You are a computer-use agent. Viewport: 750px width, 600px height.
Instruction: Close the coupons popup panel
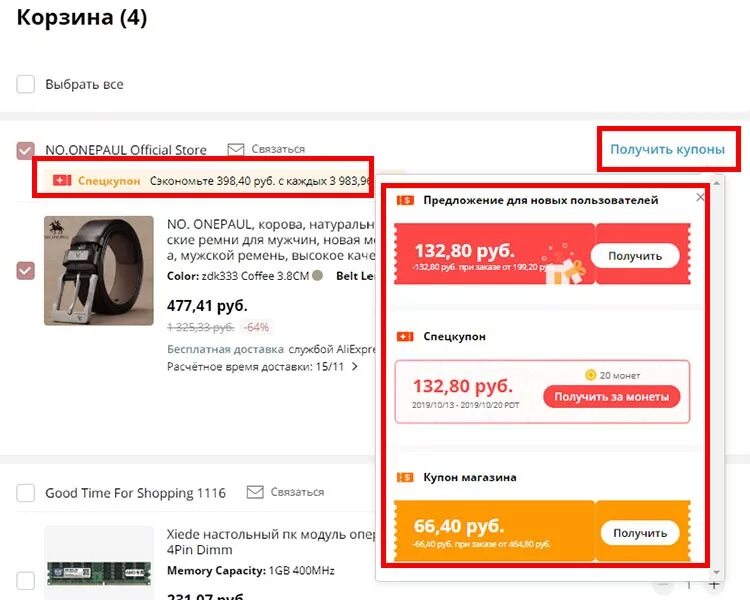pos(700,198)
